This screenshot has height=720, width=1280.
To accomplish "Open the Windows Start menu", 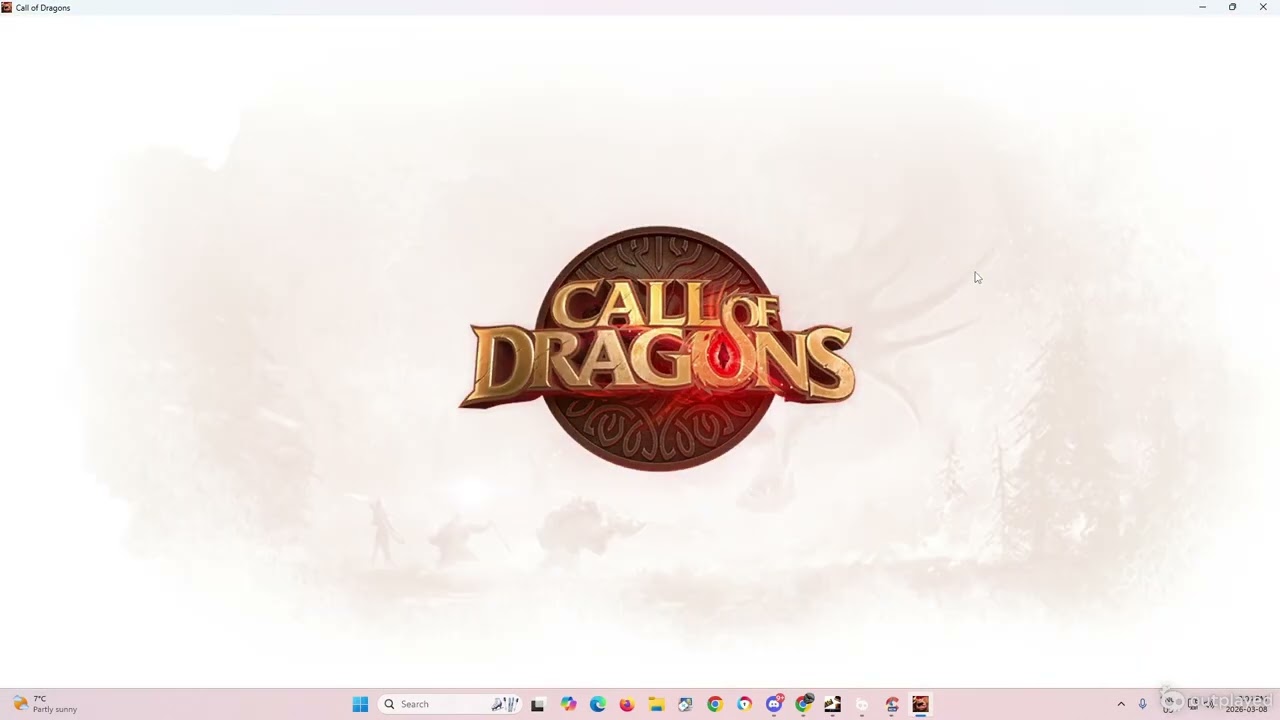I will pyautogui.click(x=360, y=704).
